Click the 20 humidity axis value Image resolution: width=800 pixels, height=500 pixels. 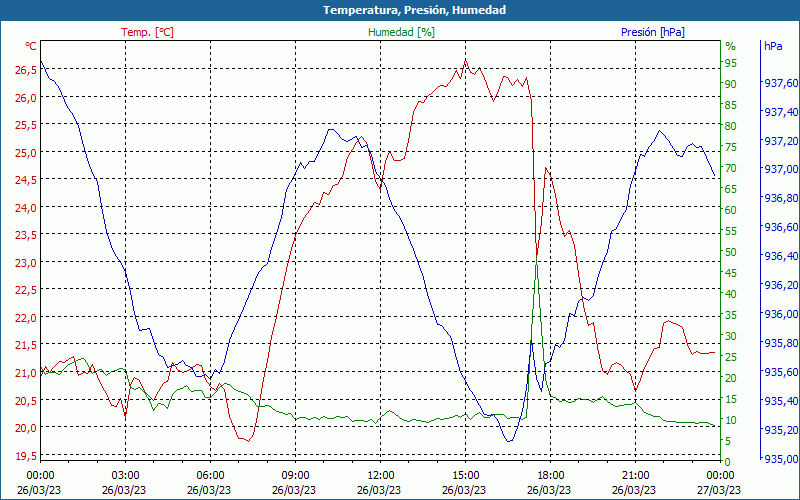coord(731,378)
